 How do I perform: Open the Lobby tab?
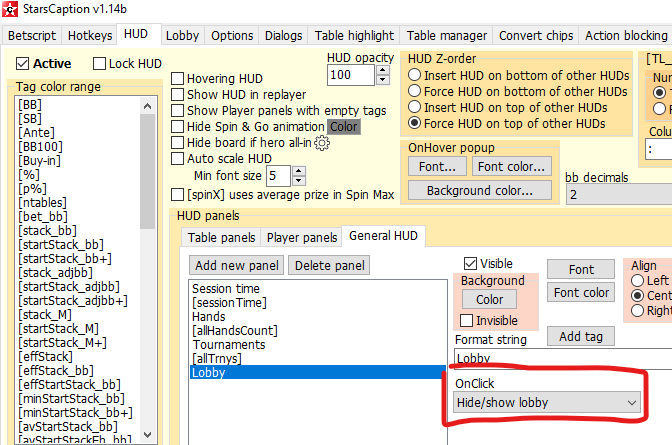(x=183, y=36)
